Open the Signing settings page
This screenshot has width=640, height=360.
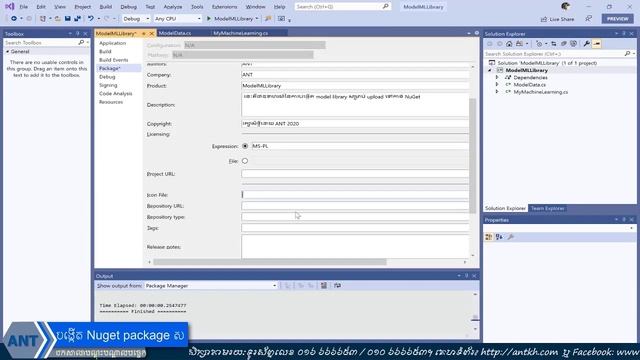click(x=108, y=85)
